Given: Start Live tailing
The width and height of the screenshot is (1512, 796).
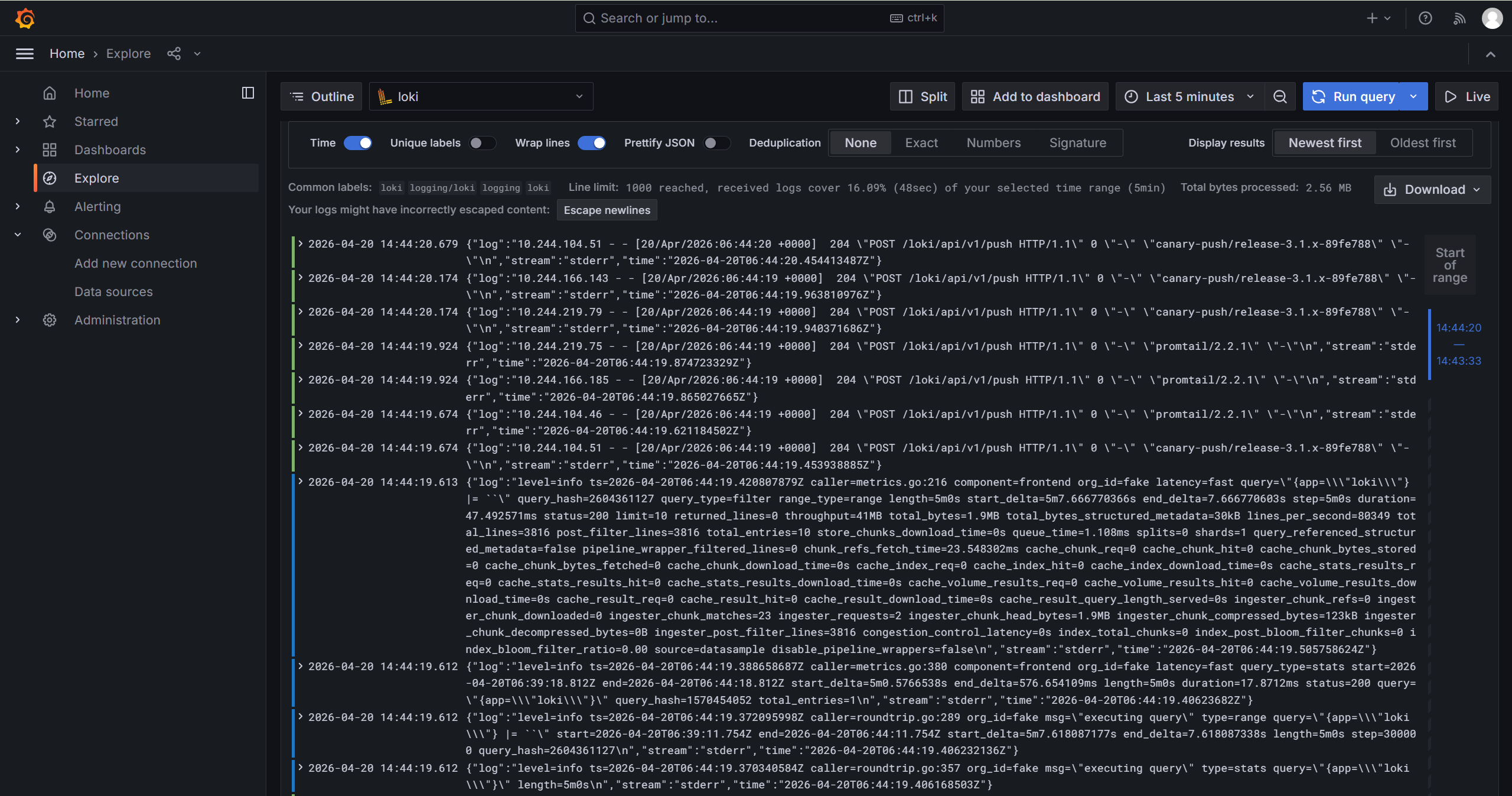Looking at the screenshot, I should coord(1467,96).
